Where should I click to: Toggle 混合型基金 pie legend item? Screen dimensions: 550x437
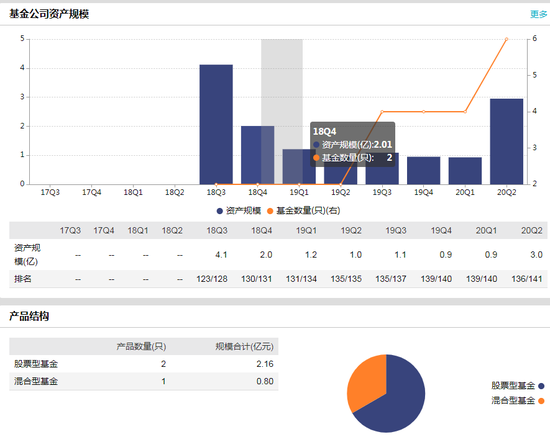[518, 401]
